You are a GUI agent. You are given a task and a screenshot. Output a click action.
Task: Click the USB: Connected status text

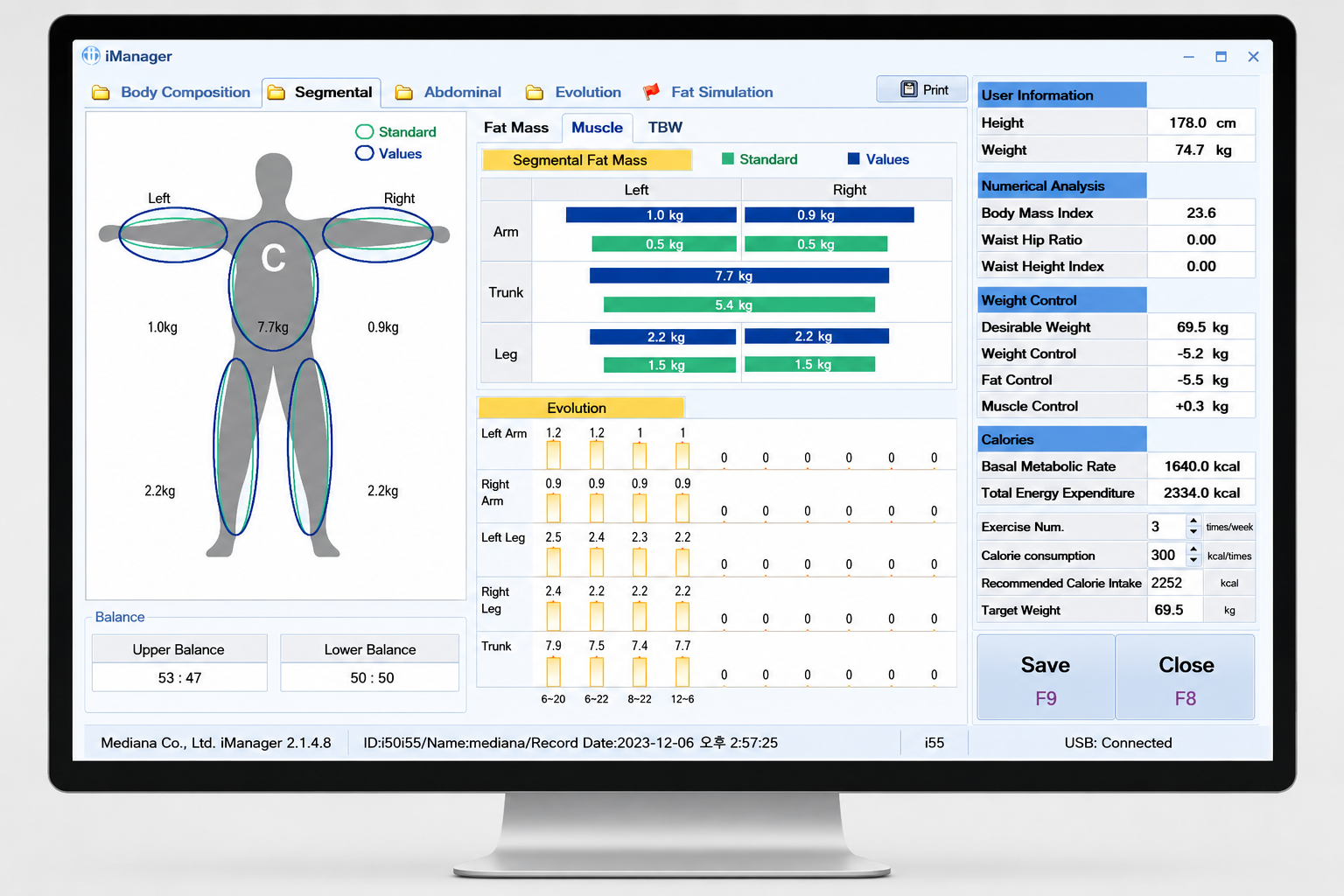pos(1118,743)
